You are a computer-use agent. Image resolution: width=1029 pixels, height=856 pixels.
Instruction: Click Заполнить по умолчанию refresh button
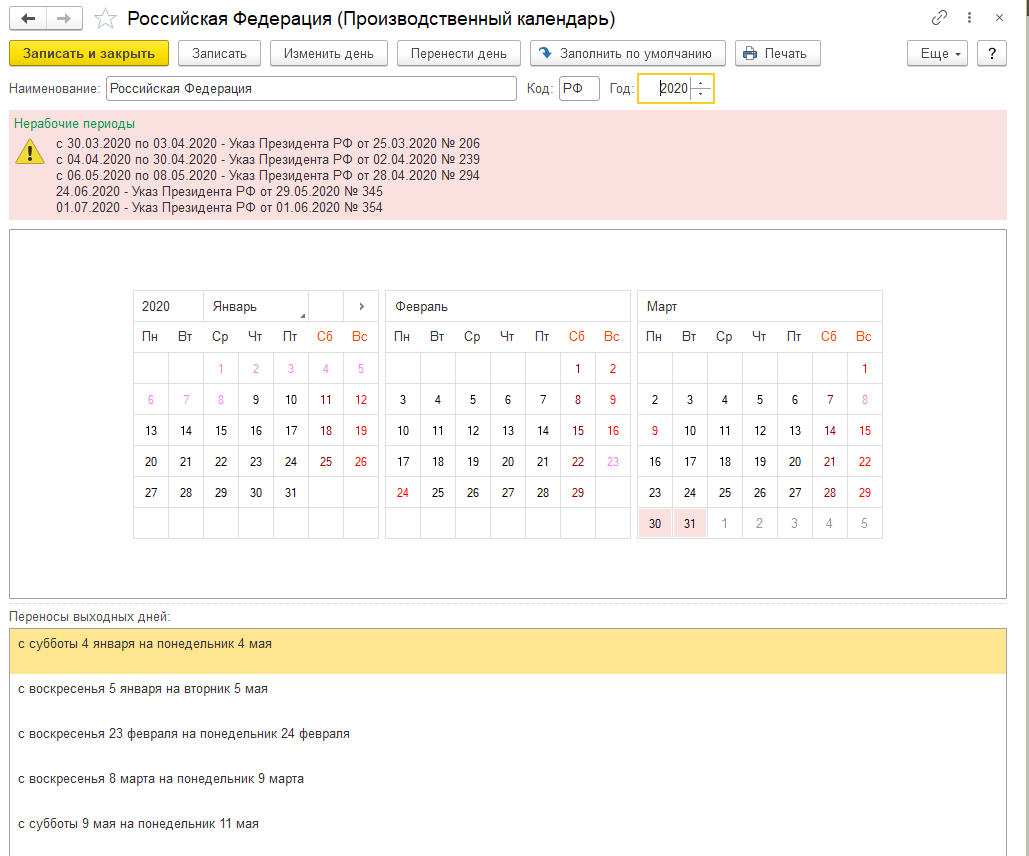pyautogui.click(x=627, y=53)
